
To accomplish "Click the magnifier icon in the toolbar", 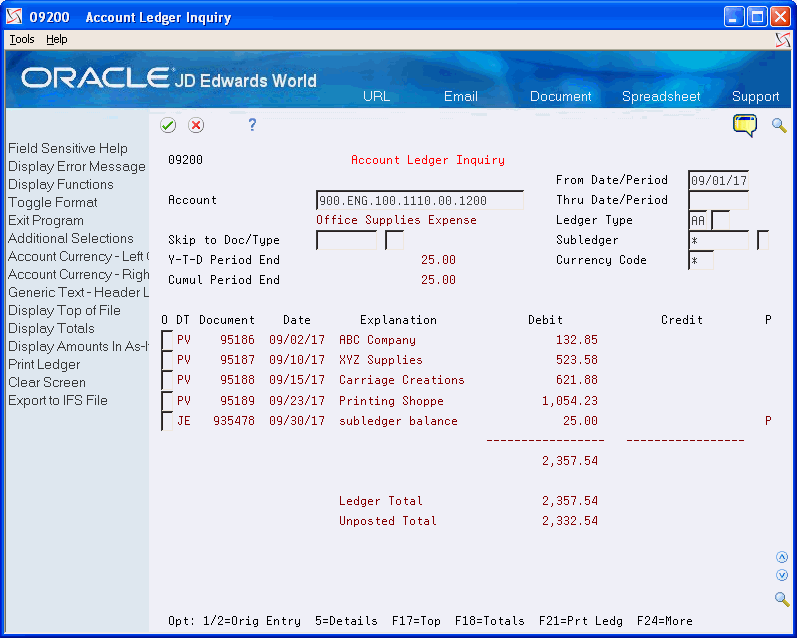I will (779, 125).
